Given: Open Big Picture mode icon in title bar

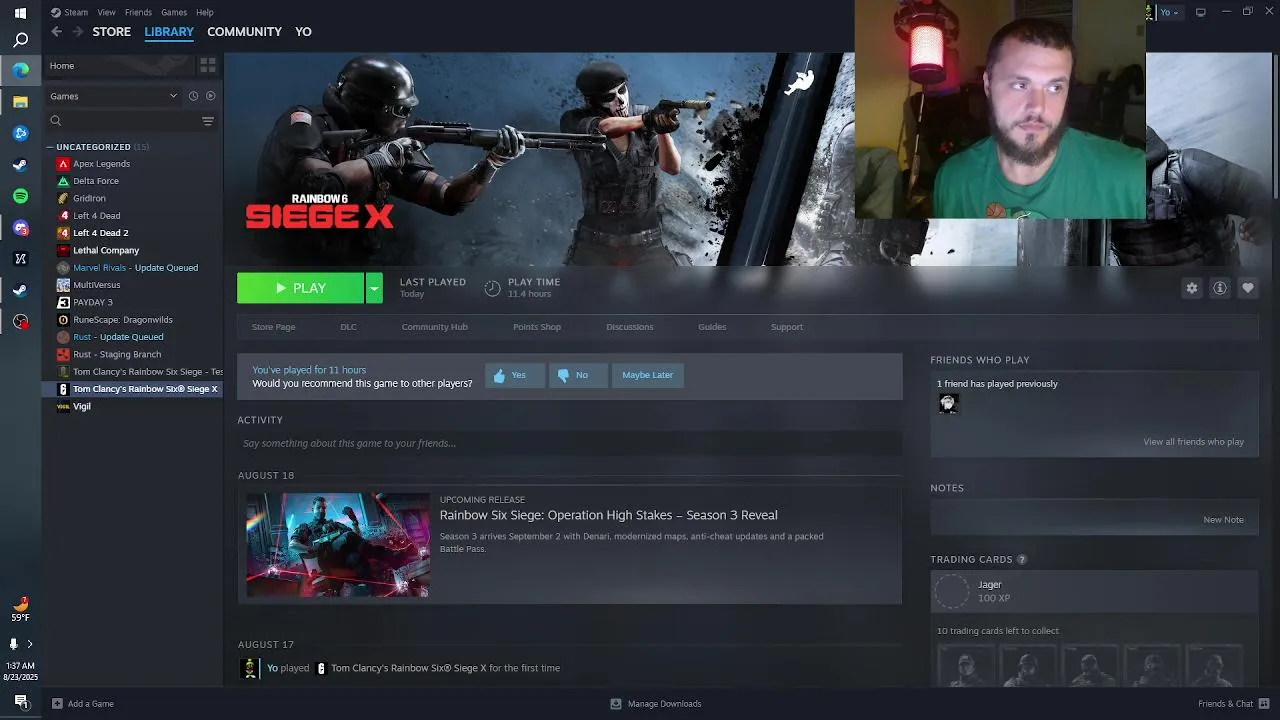Looking at the screenshot, I should click(1200, 12).
